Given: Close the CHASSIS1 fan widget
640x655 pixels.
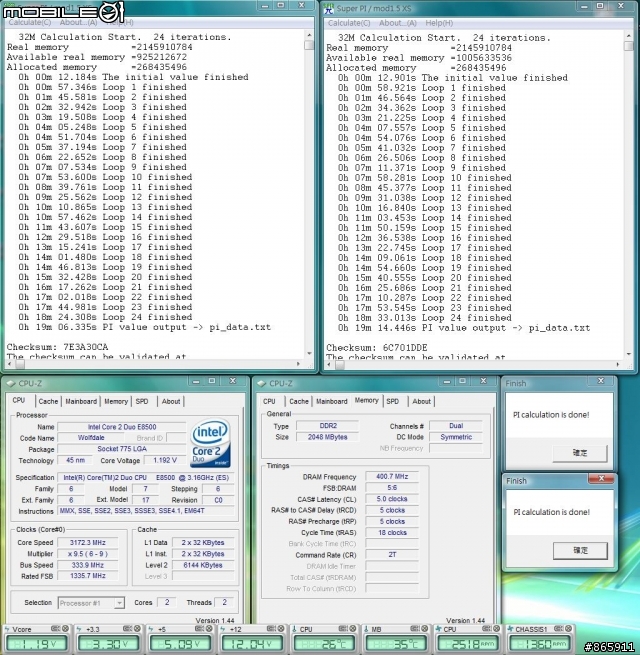Looking at the screenshot, I should [x=568, y=628].
